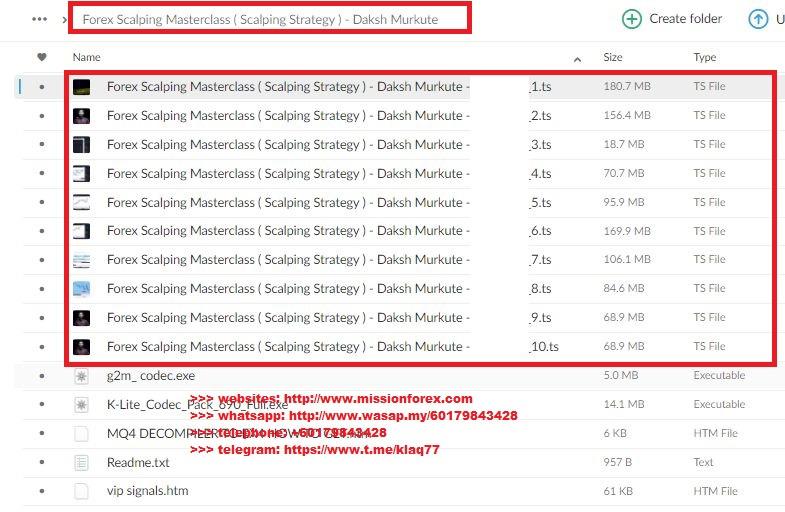The image size is (785, 512).
Task: Sort files by Type column header
Action: click(x=705, y=58)
